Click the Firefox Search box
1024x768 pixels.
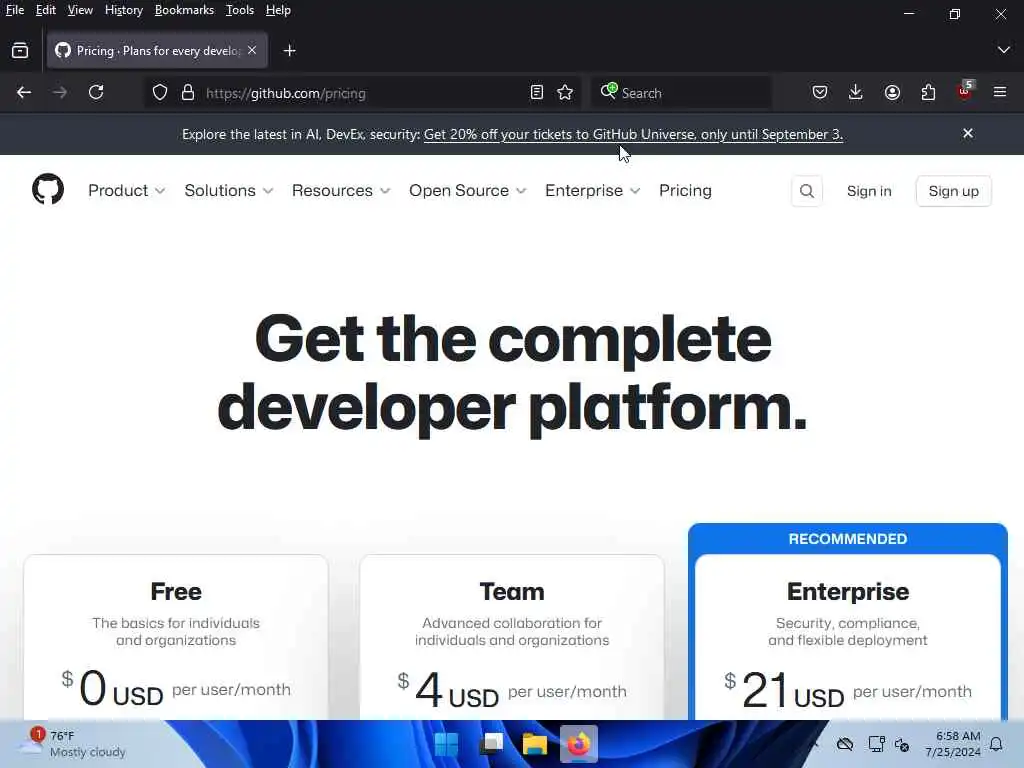[x=681, y=93]
